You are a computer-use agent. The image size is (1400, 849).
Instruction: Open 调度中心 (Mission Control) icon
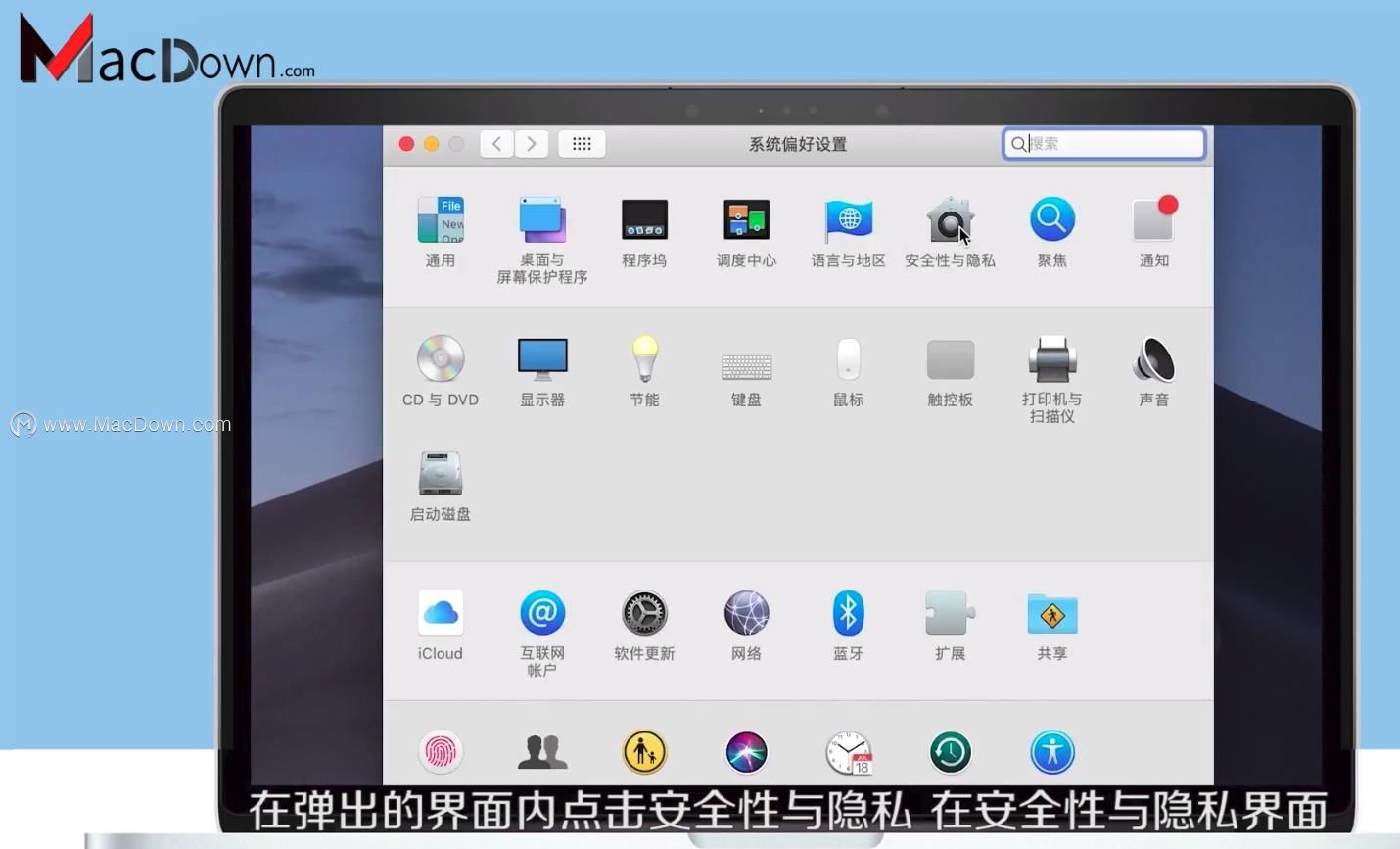pyautogui.click(x=746, y=220)
